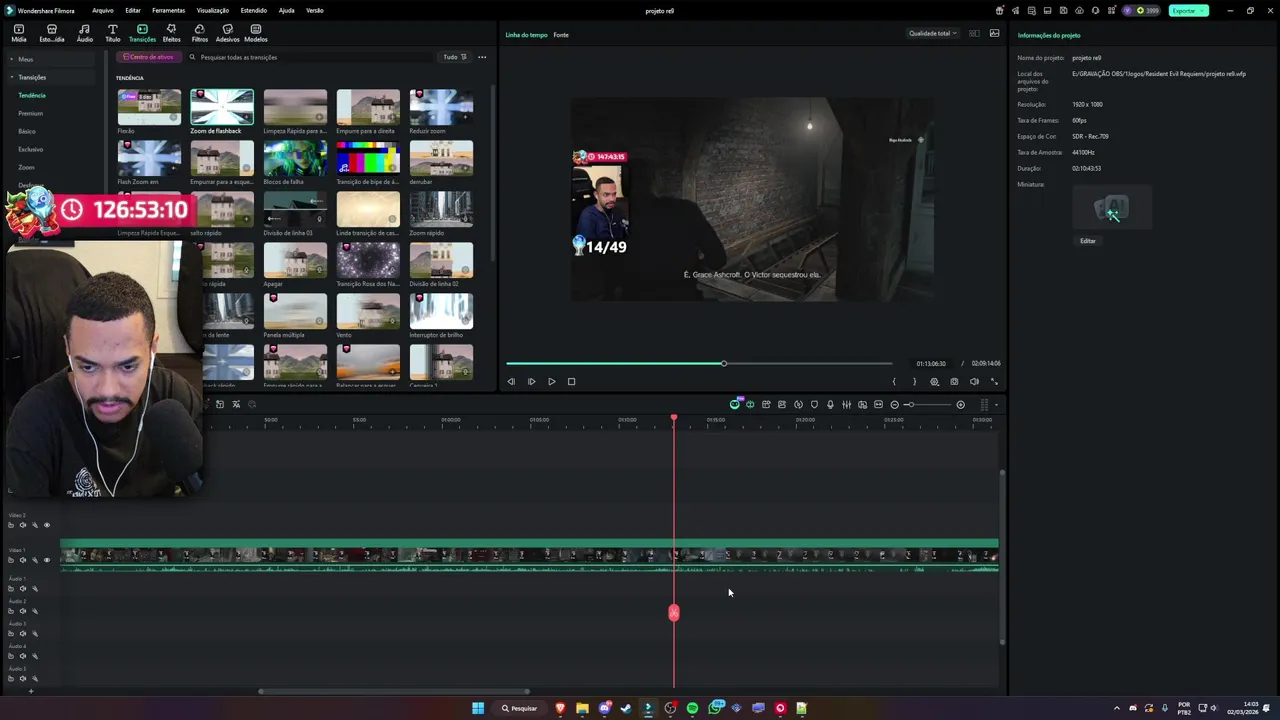The height and width of the screenshot is (720, 1280).
Task: Click the red timeline playhead marker
Action: 674,418
